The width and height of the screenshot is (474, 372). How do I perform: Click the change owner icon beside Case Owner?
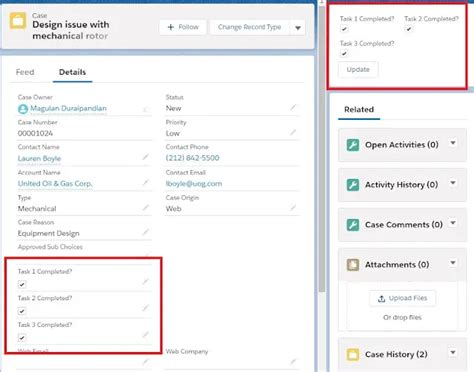click(x=146, y=109)
